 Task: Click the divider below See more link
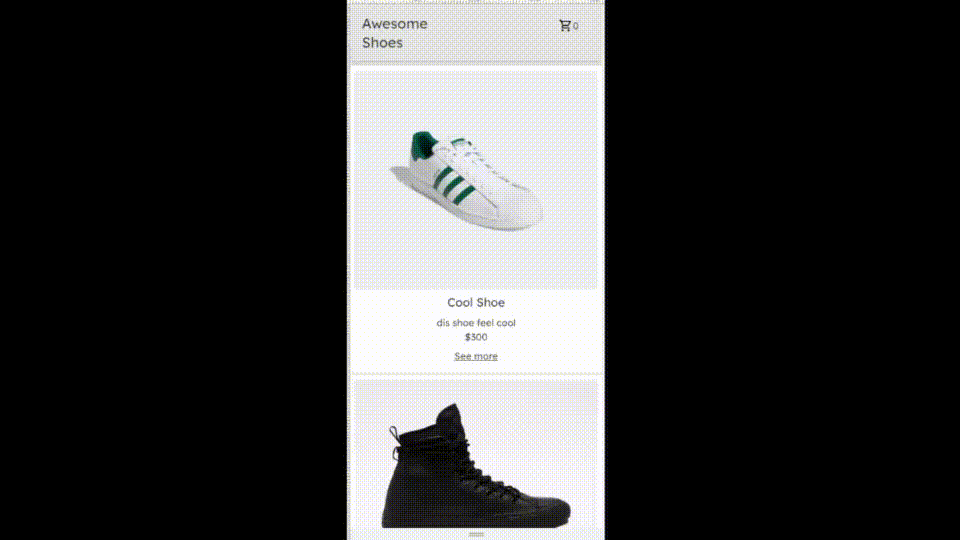tap(476, 373)
